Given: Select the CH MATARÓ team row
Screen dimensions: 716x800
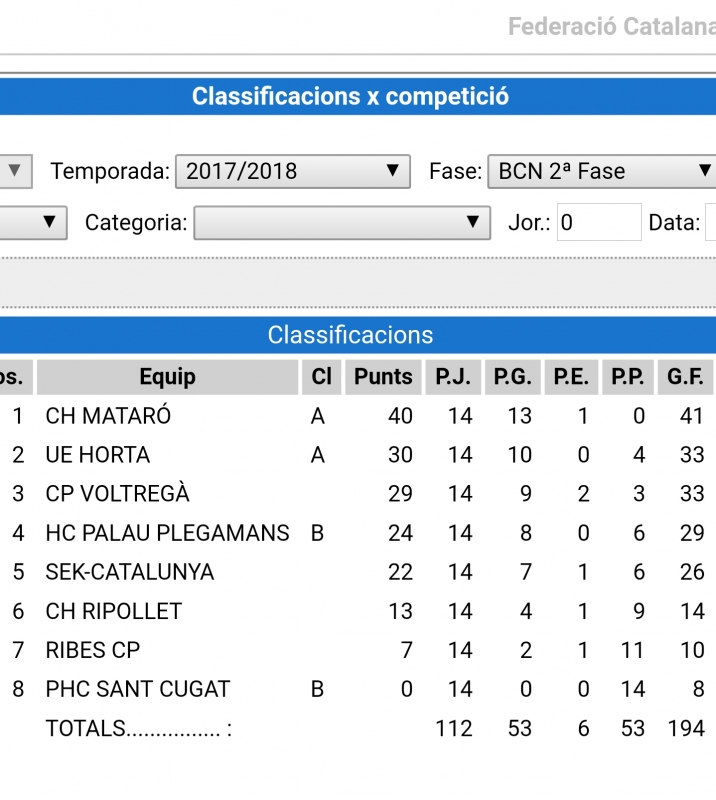Looking at the screenshot, I should tap(108, 416).
